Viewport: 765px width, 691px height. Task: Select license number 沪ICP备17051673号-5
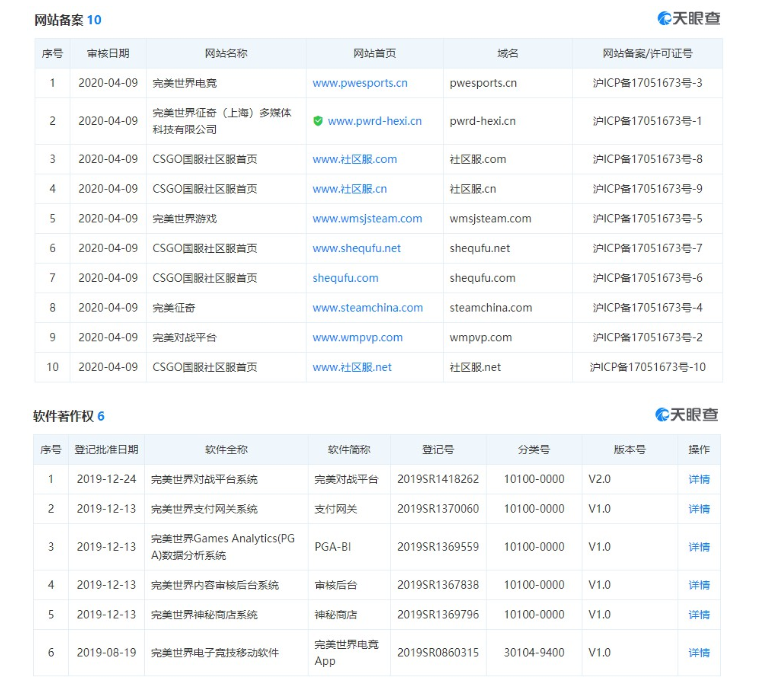pos(647,219)
